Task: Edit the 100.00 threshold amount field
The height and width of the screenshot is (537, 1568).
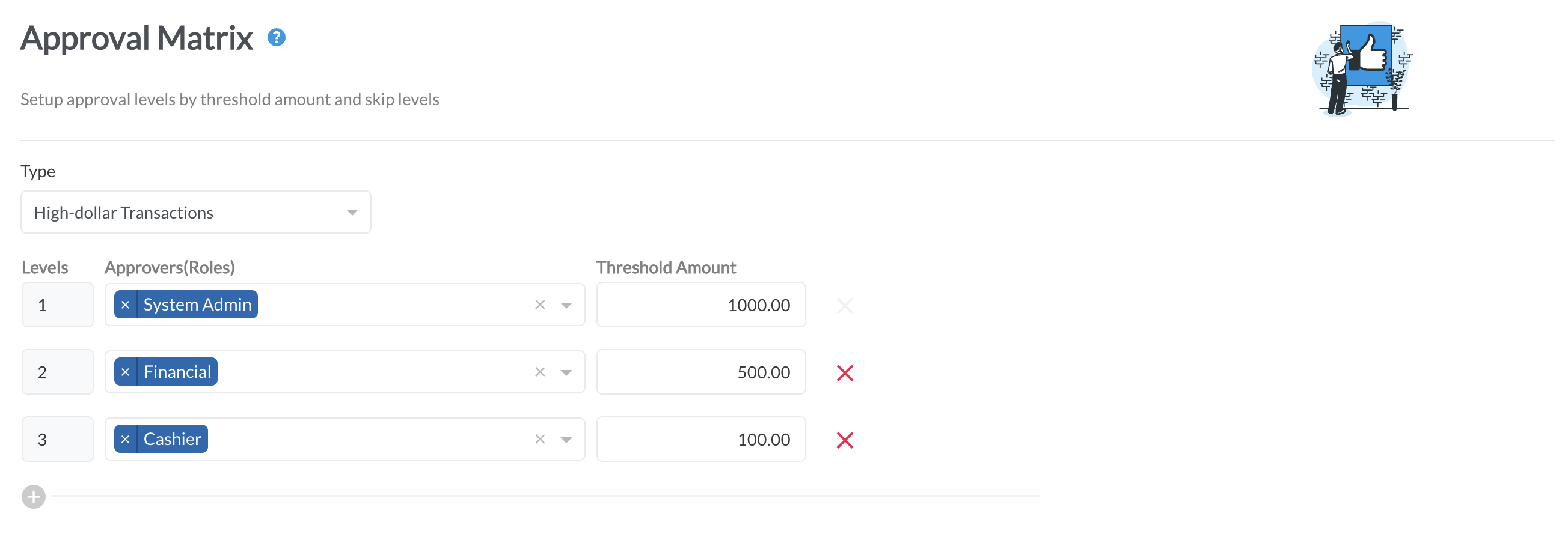Action: (701, 439)
